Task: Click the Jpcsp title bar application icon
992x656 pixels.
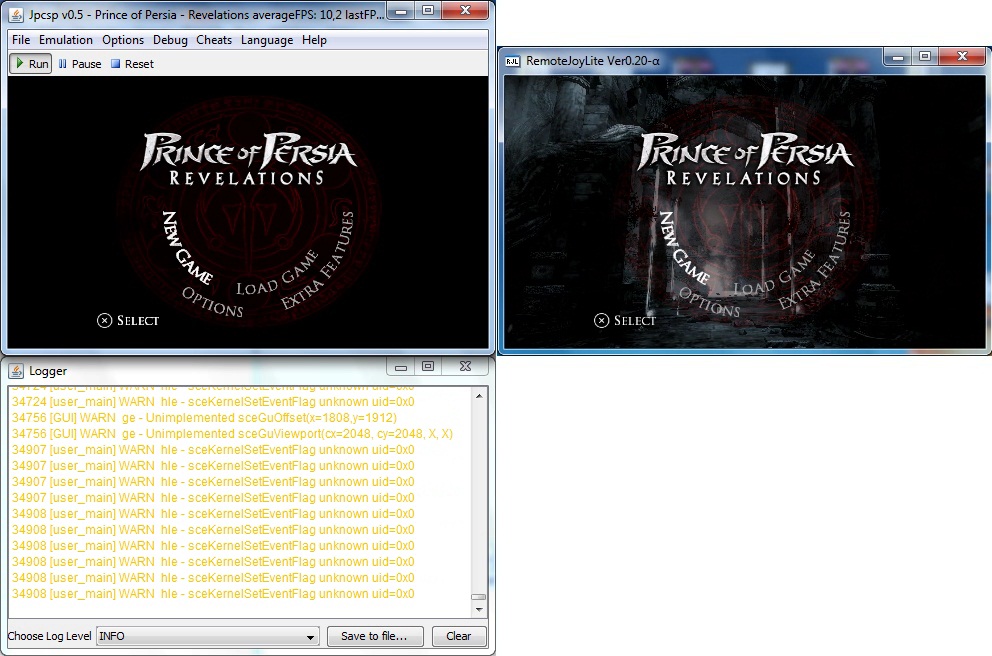Action: 17,12
